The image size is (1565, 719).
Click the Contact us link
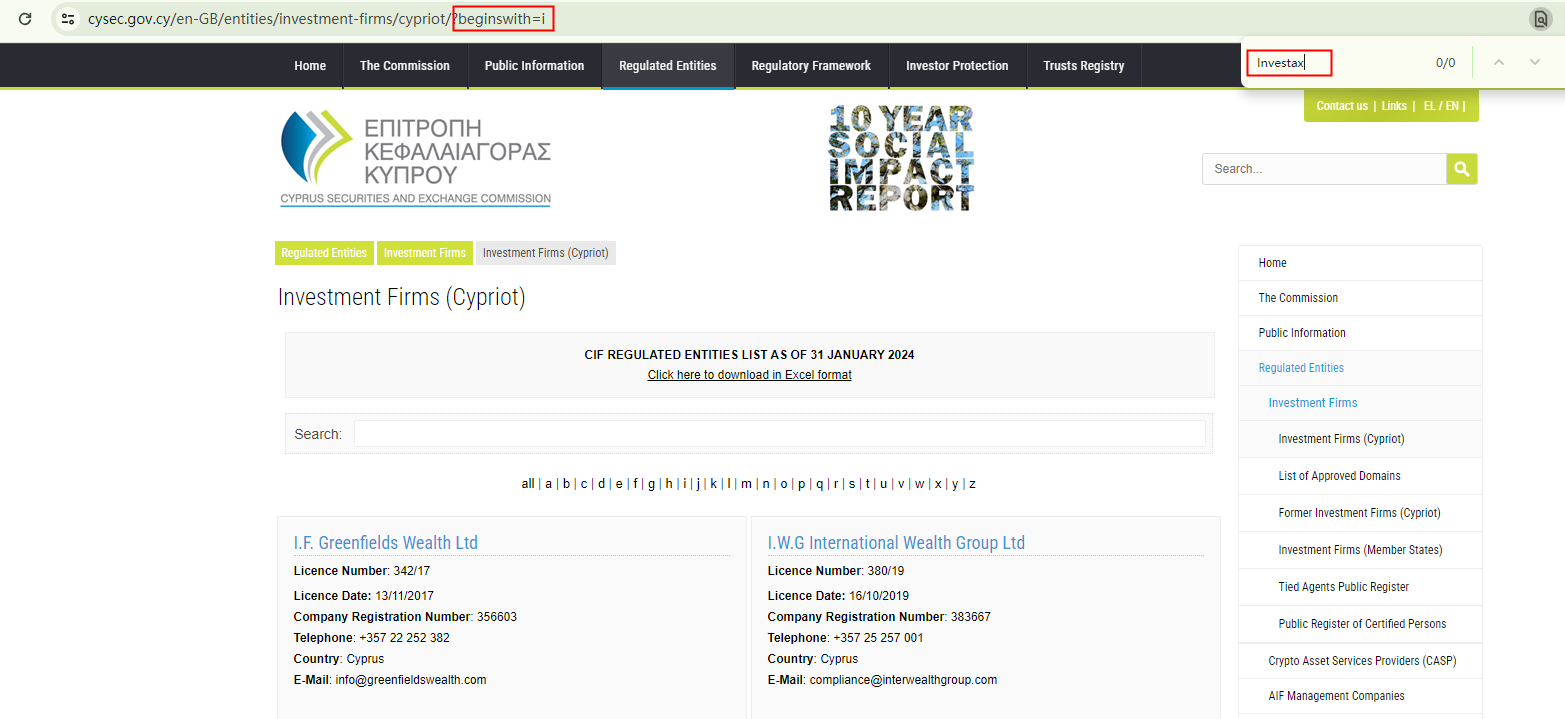1342,106
